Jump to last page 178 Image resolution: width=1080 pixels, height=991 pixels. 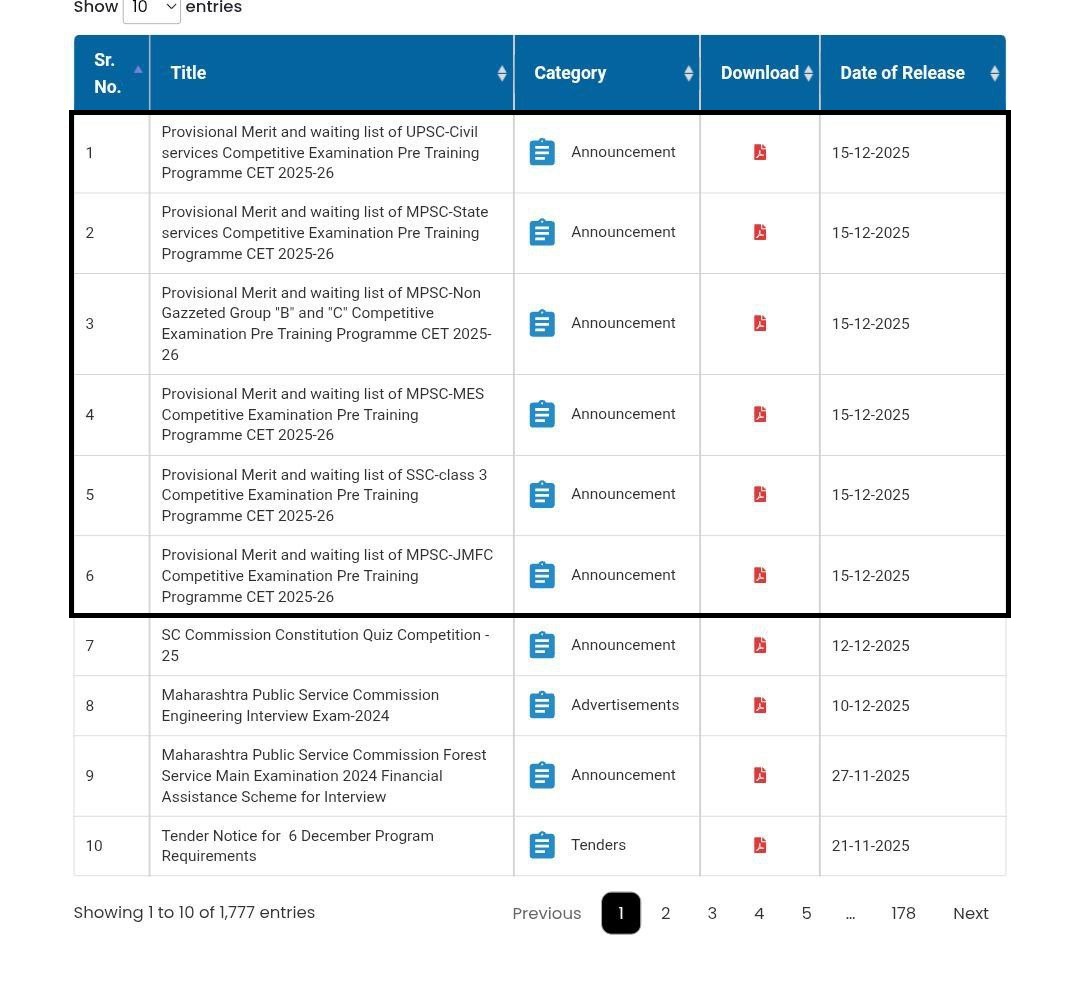click(x=903, y=913)
